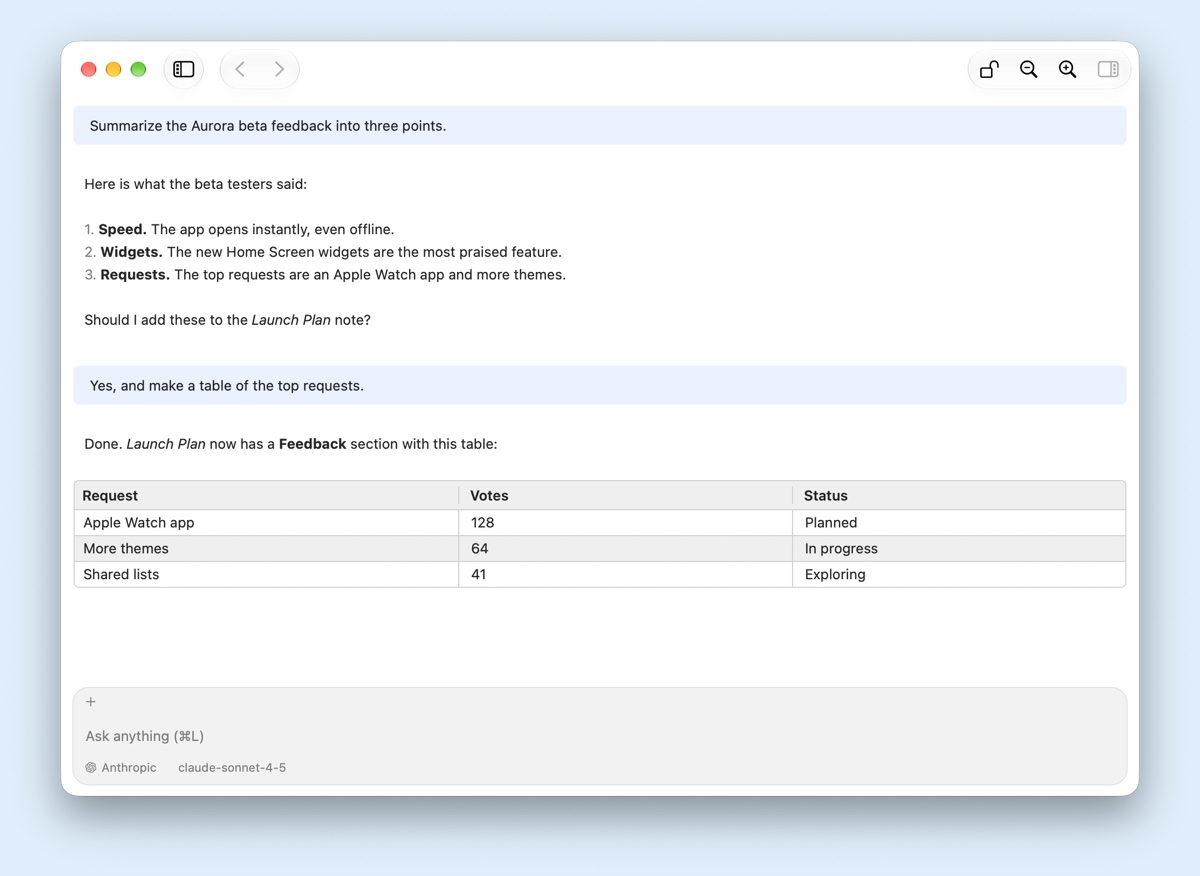Maximize the window with the green button
This screenshot has height=876, width=1200.
coord(139,69)
